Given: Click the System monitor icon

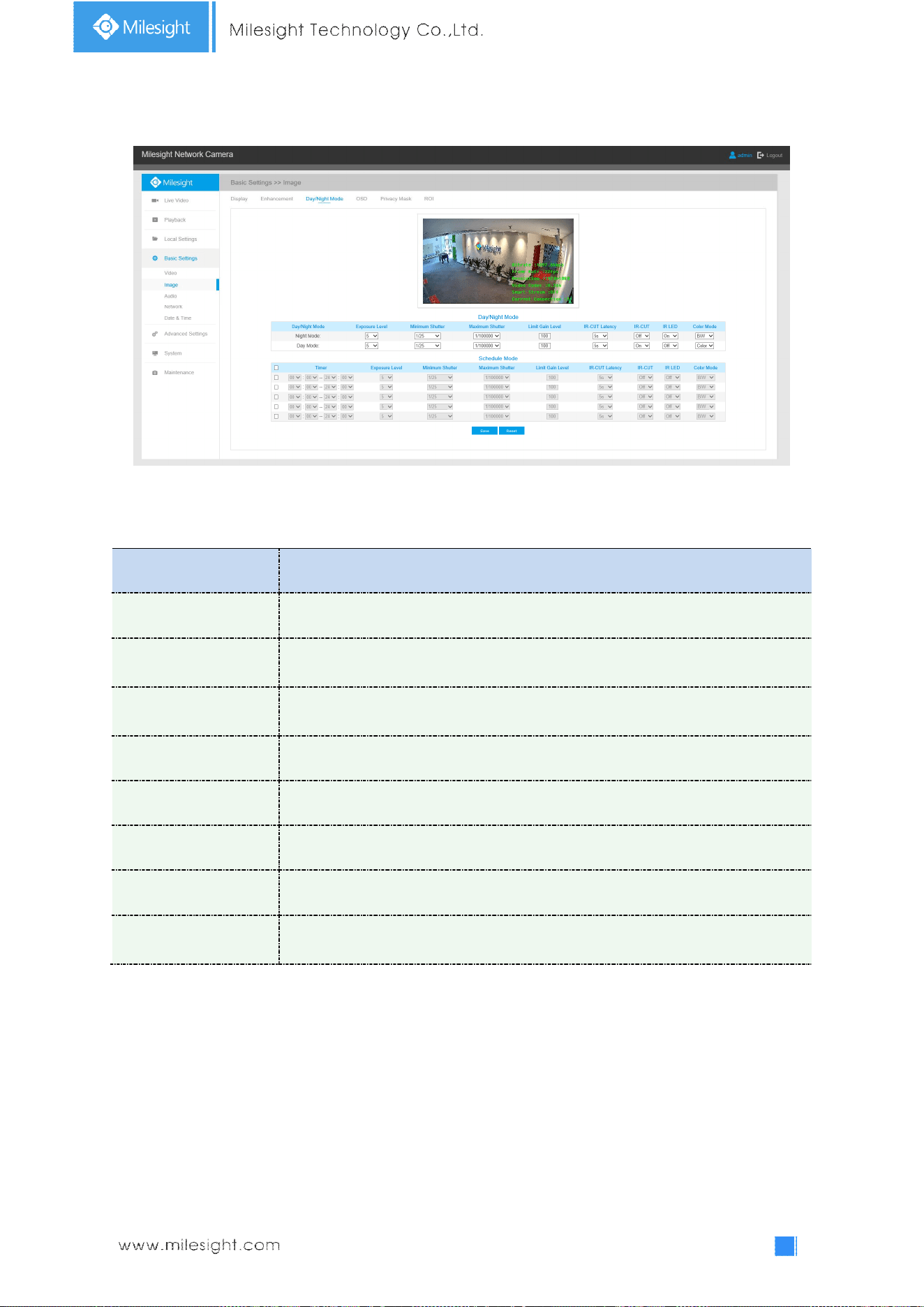Looking at the screenshot, I should 155,353.
